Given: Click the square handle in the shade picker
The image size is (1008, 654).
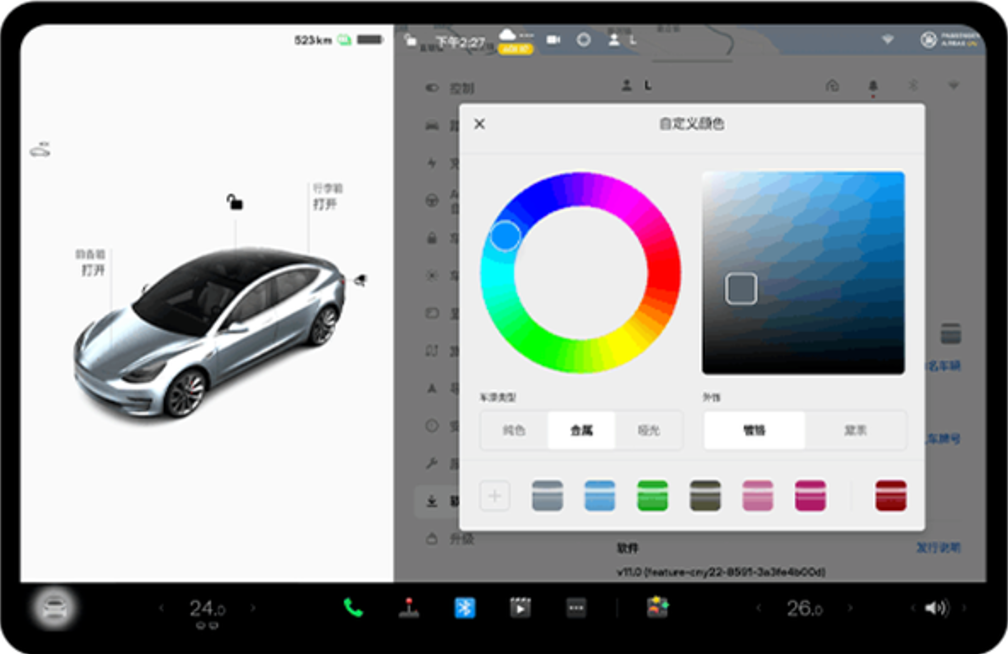Looking at the screenshot, I should pyautogui.click(x=741, y=289).
